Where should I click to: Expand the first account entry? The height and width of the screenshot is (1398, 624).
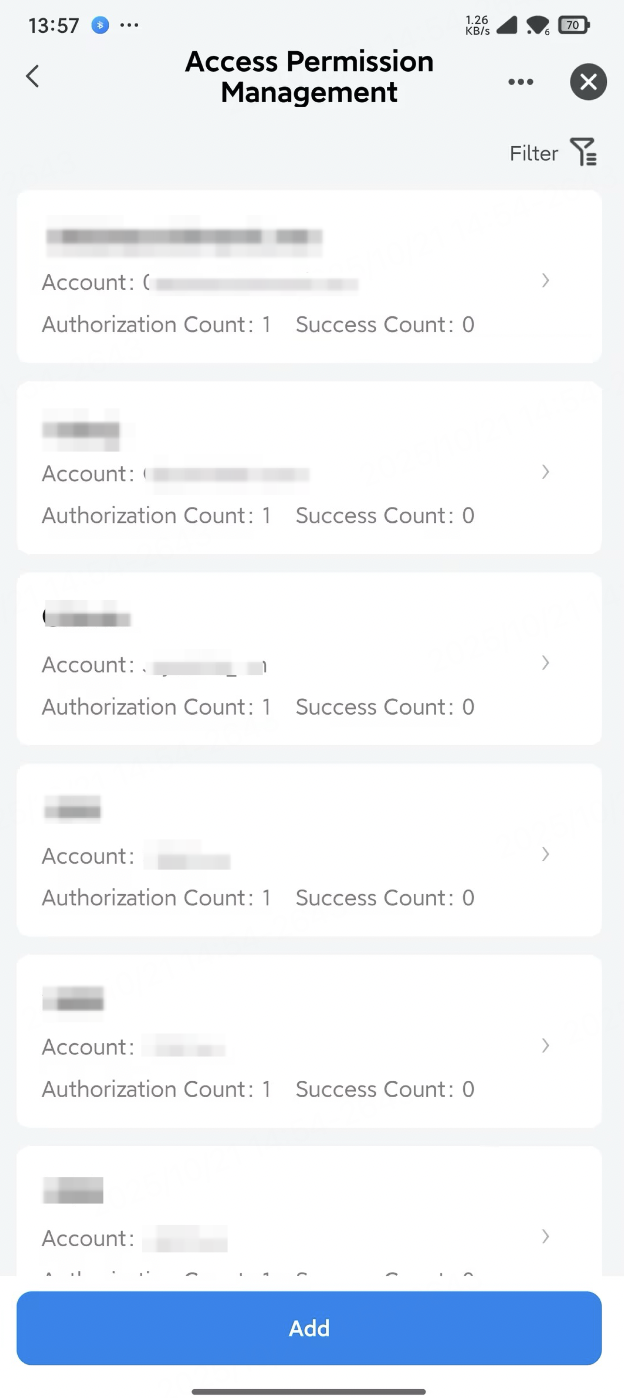[545, 281]
